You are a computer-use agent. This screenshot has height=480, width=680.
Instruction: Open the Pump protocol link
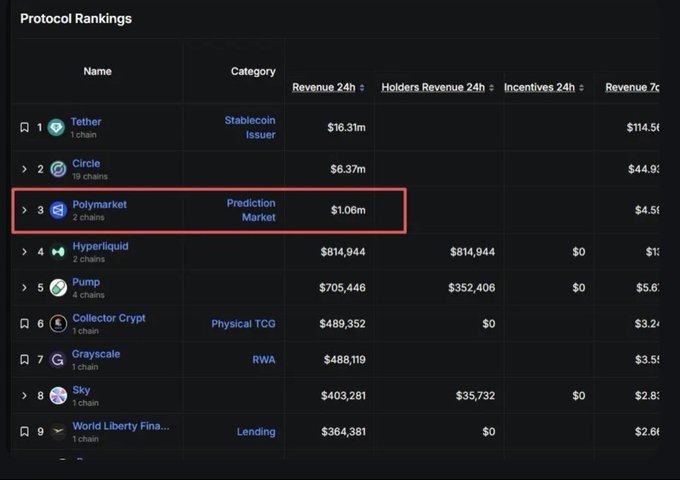pos(86,282)
